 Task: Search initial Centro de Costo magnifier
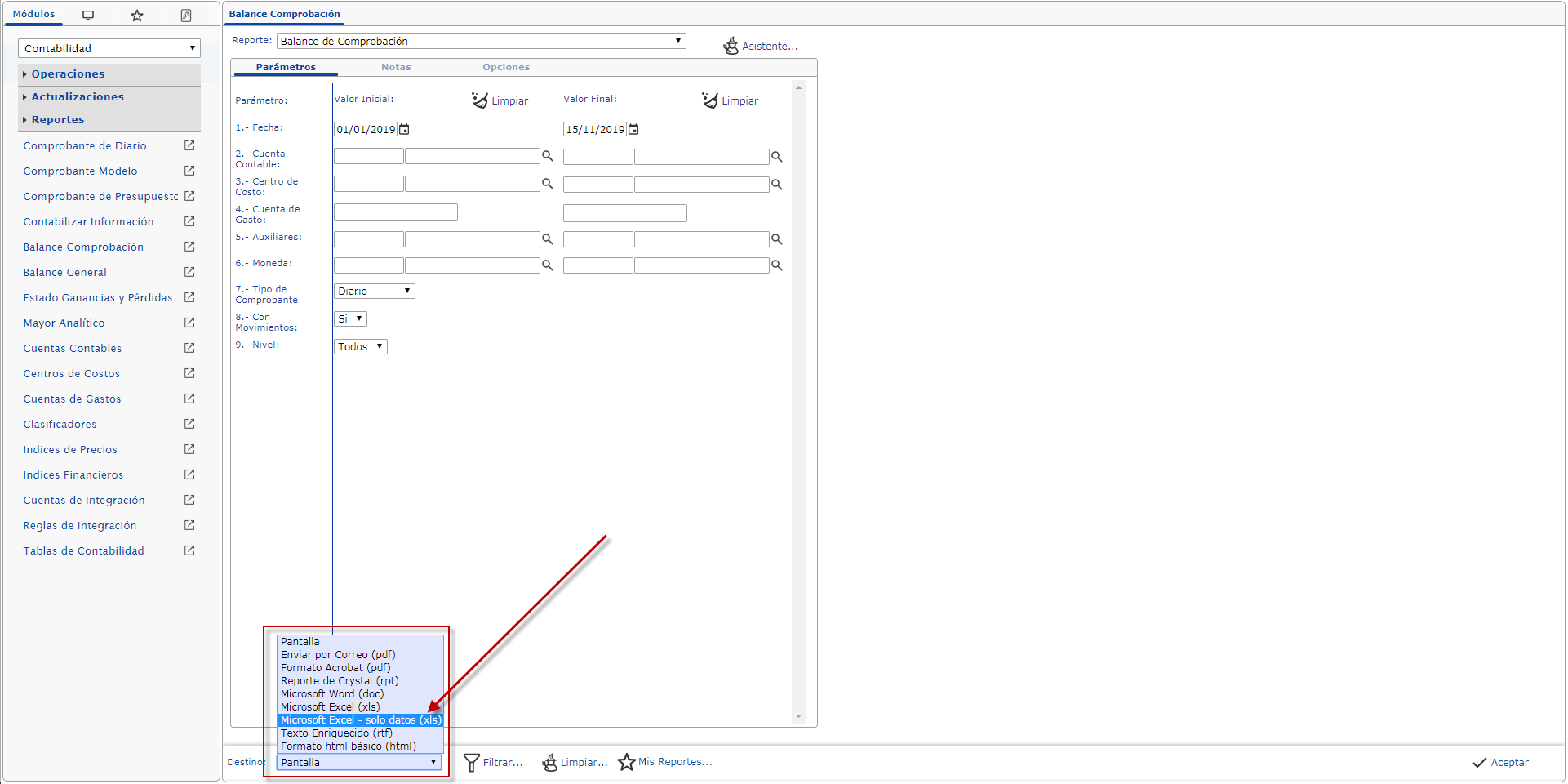(548, 184)
